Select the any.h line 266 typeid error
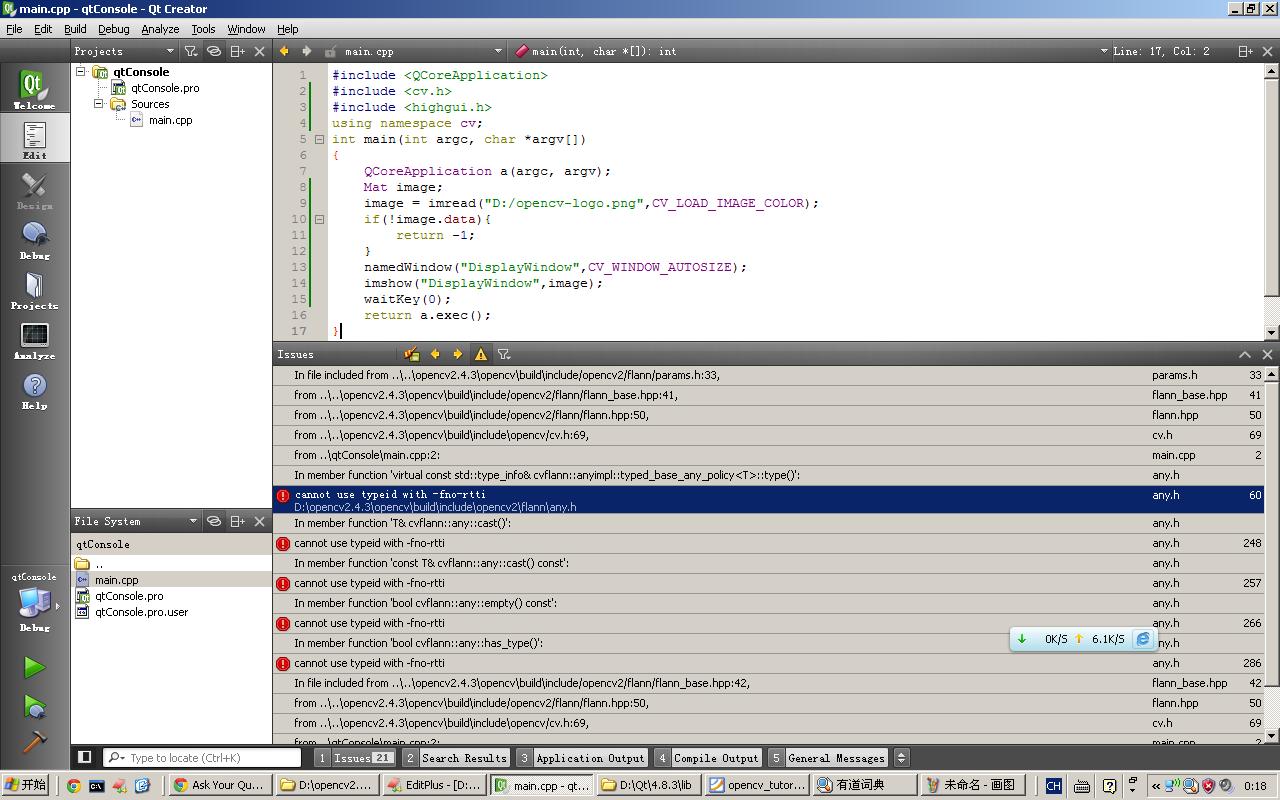 pyautogui.click(x=769, y=623)
